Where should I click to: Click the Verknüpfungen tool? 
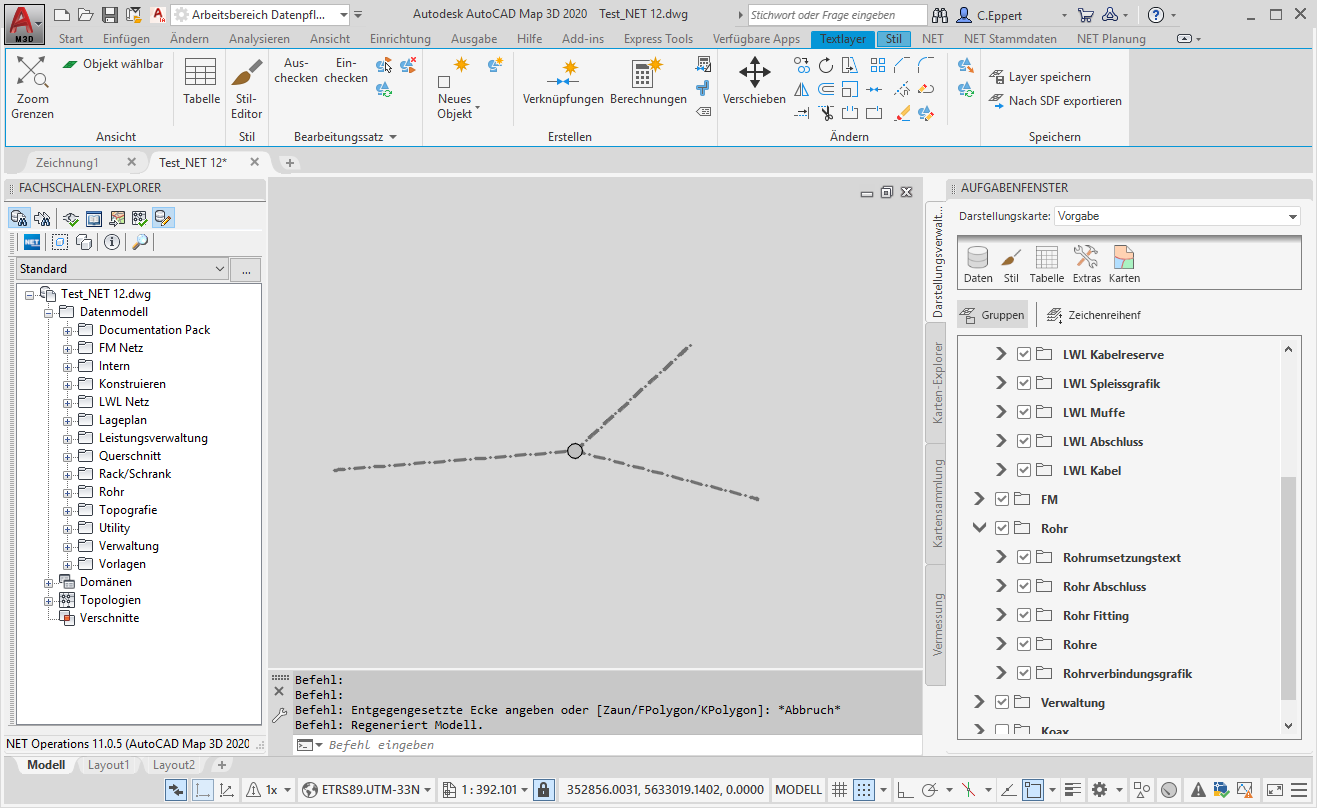(563, 82)
